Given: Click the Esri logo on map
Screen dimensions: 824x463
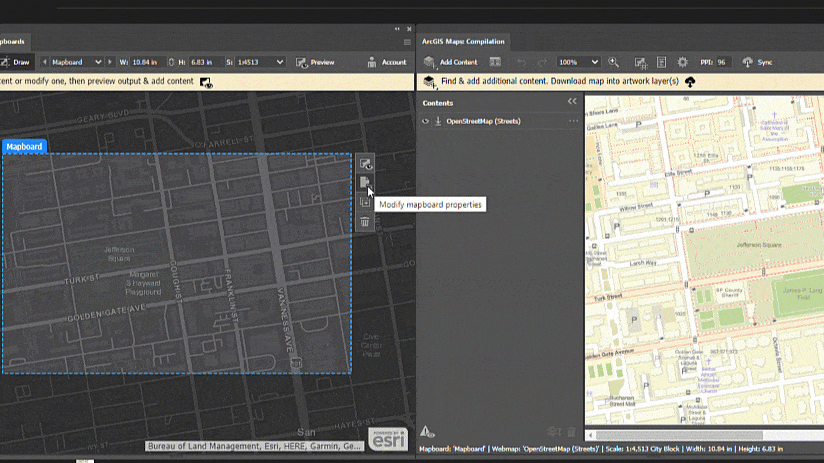Looking at the screenshot, I should [x=388, y=439].
